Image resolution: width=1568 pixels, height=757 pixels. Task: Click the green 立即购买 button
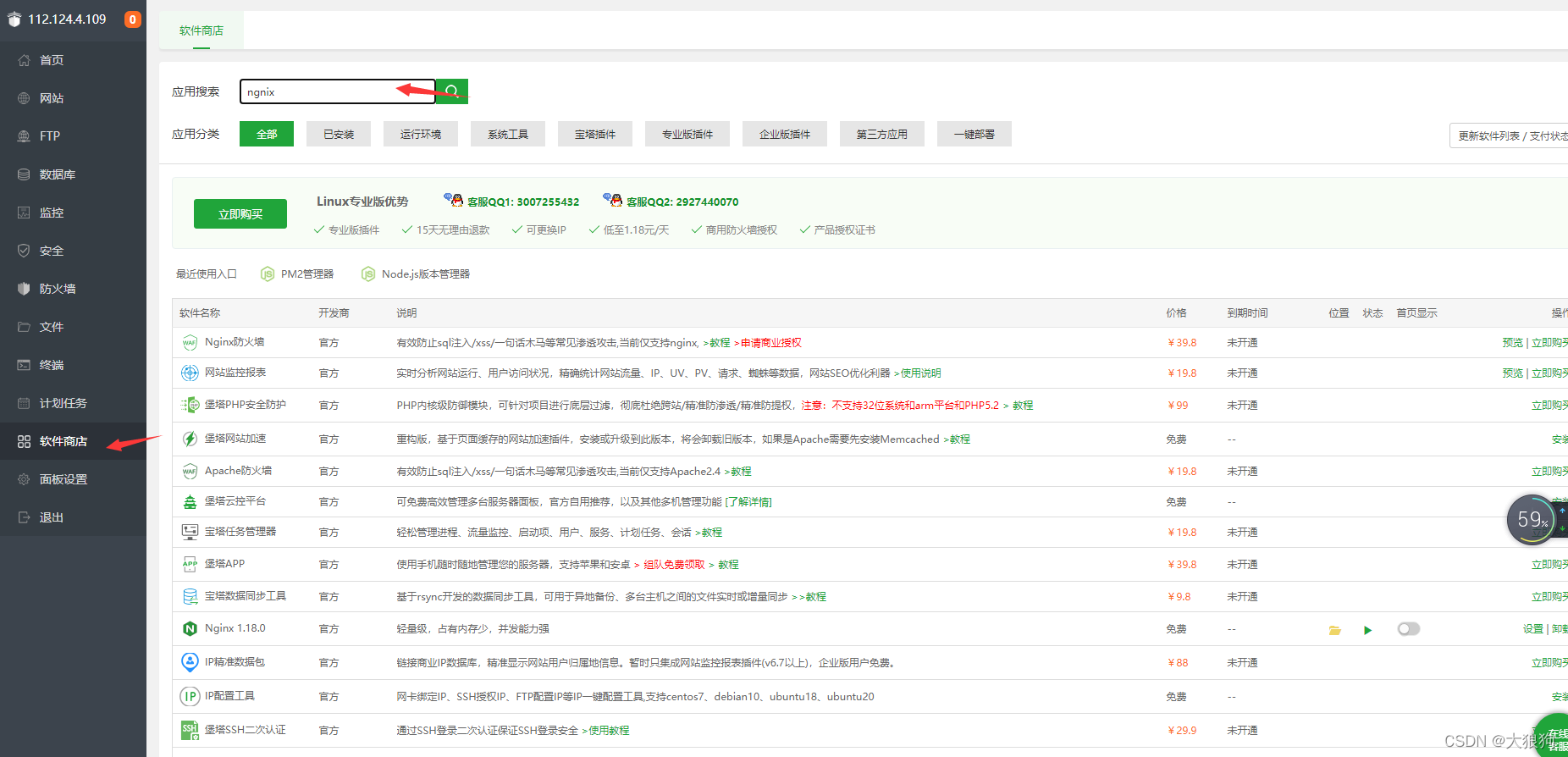240,214
